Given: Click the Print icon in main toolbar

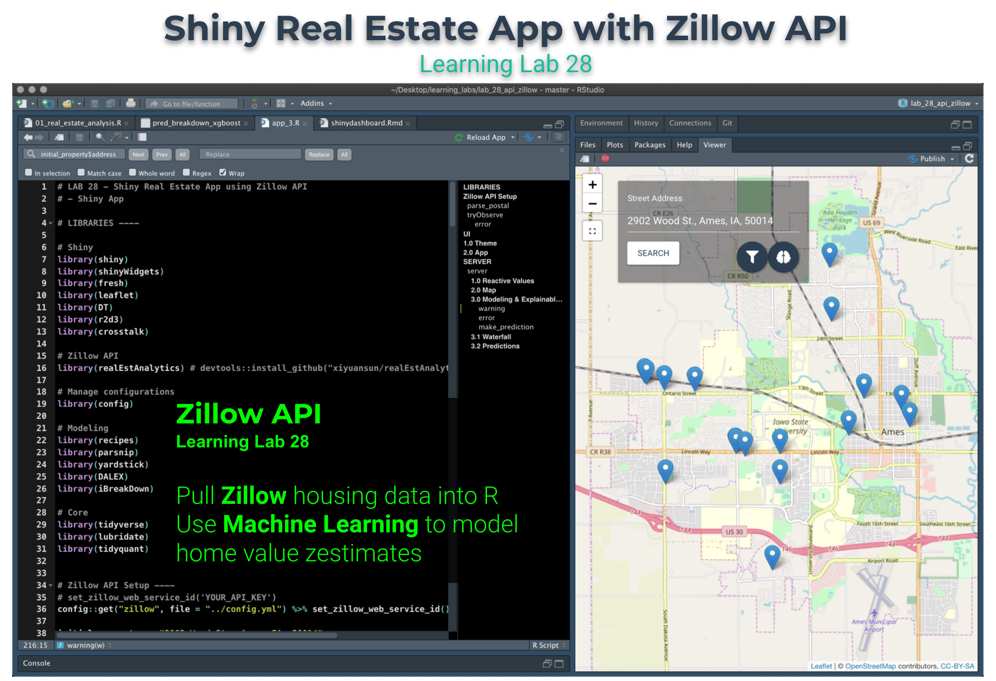Looking at the screenshot, I should pyautogui.click(x=130, y=104).
